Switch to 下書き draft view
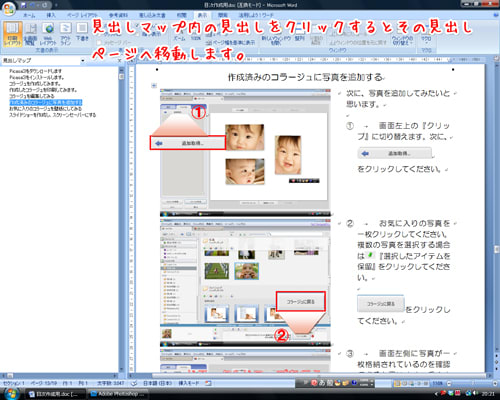This screenshot has height=400, width=500. pos(82,32)
